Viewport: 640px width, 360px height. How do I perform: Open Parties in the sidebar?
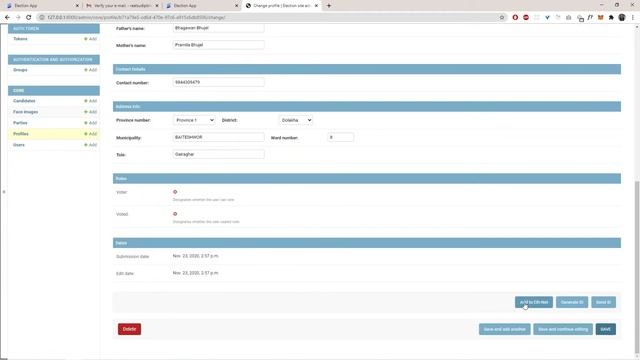point(20,123)
